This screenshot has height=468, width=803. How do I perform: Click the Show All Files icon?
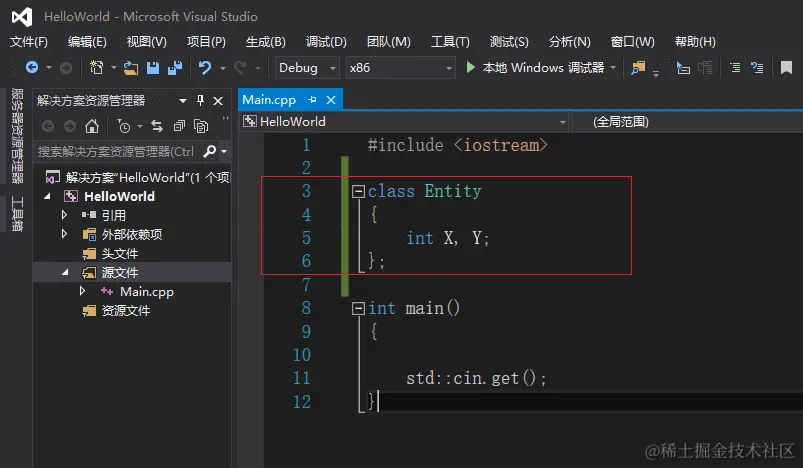(x=201, y=126)
